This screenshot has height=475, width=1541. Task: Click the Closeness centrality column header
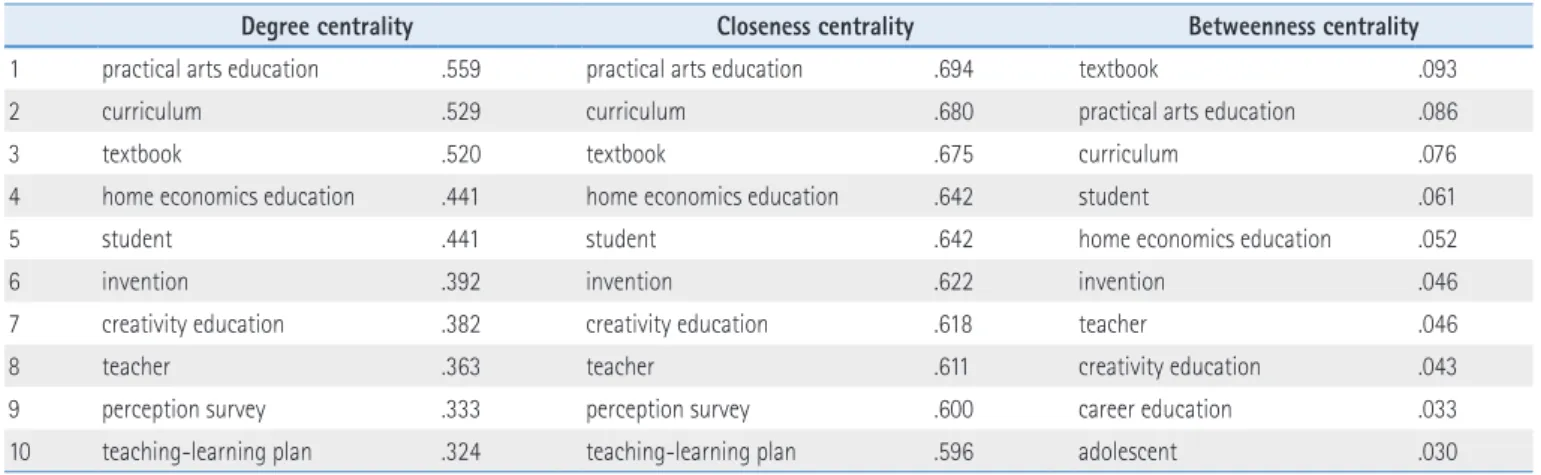pos(815,27)
